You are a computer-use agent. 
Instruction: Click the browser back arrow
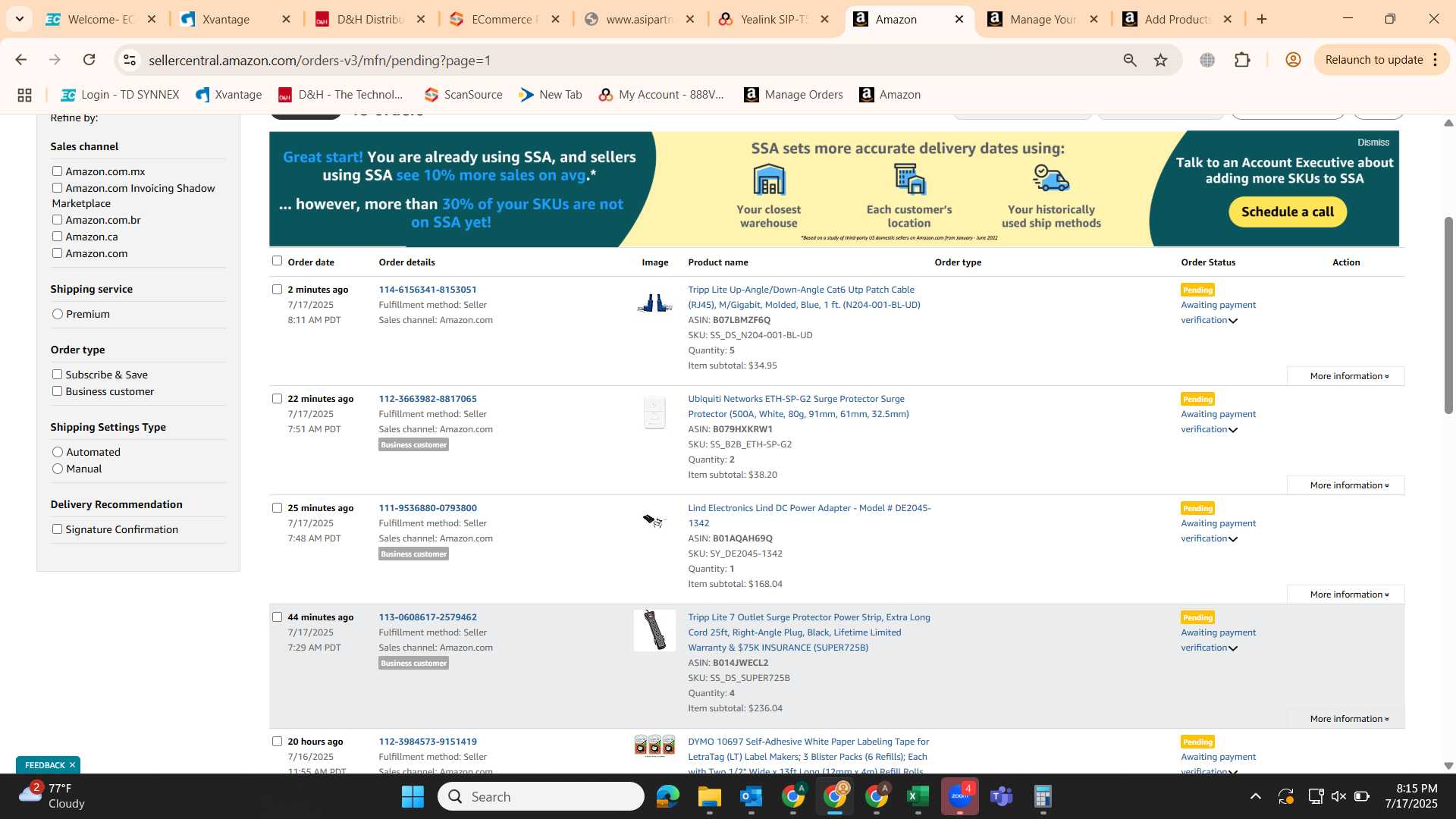[x=21, y=60]
